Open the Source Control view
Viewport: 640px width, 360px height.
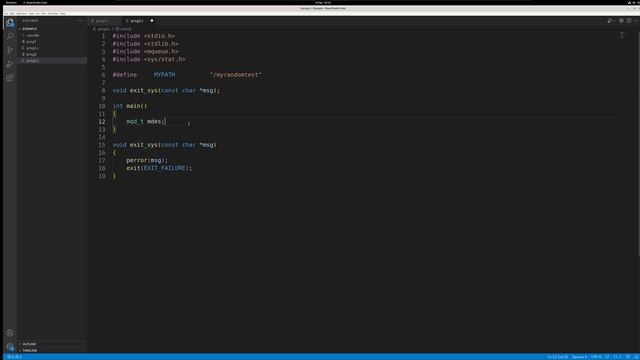10,50
